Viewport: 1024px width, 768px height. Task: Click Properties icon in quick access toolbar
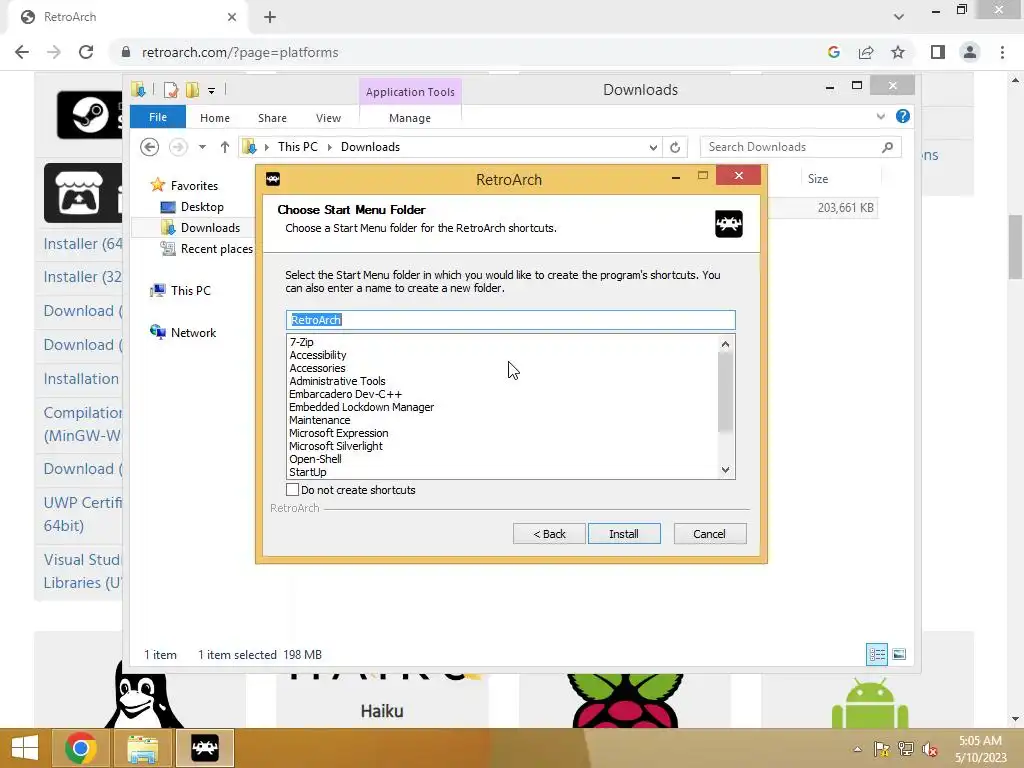point(171,90)
